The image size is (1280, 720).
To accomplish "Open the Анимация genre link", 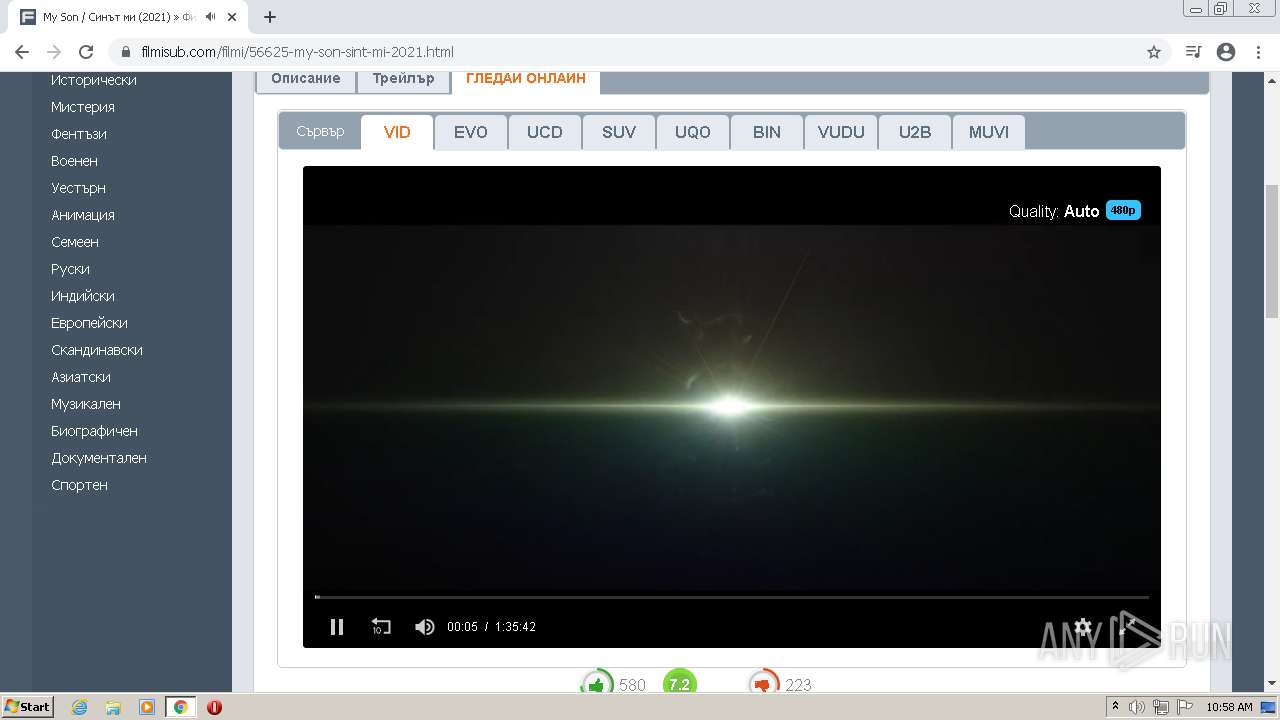I will point(83,215).
